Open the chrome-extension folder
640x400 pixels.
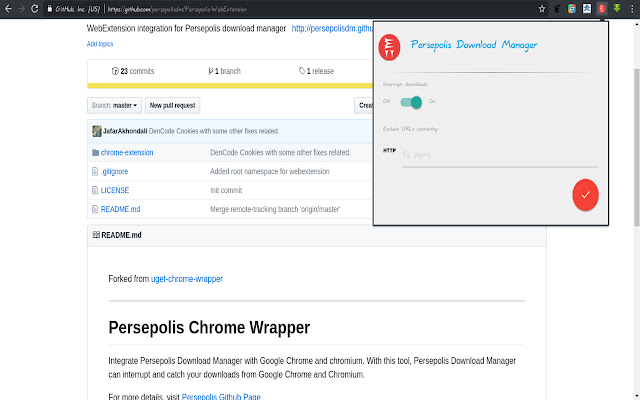(x=127, y=153)
